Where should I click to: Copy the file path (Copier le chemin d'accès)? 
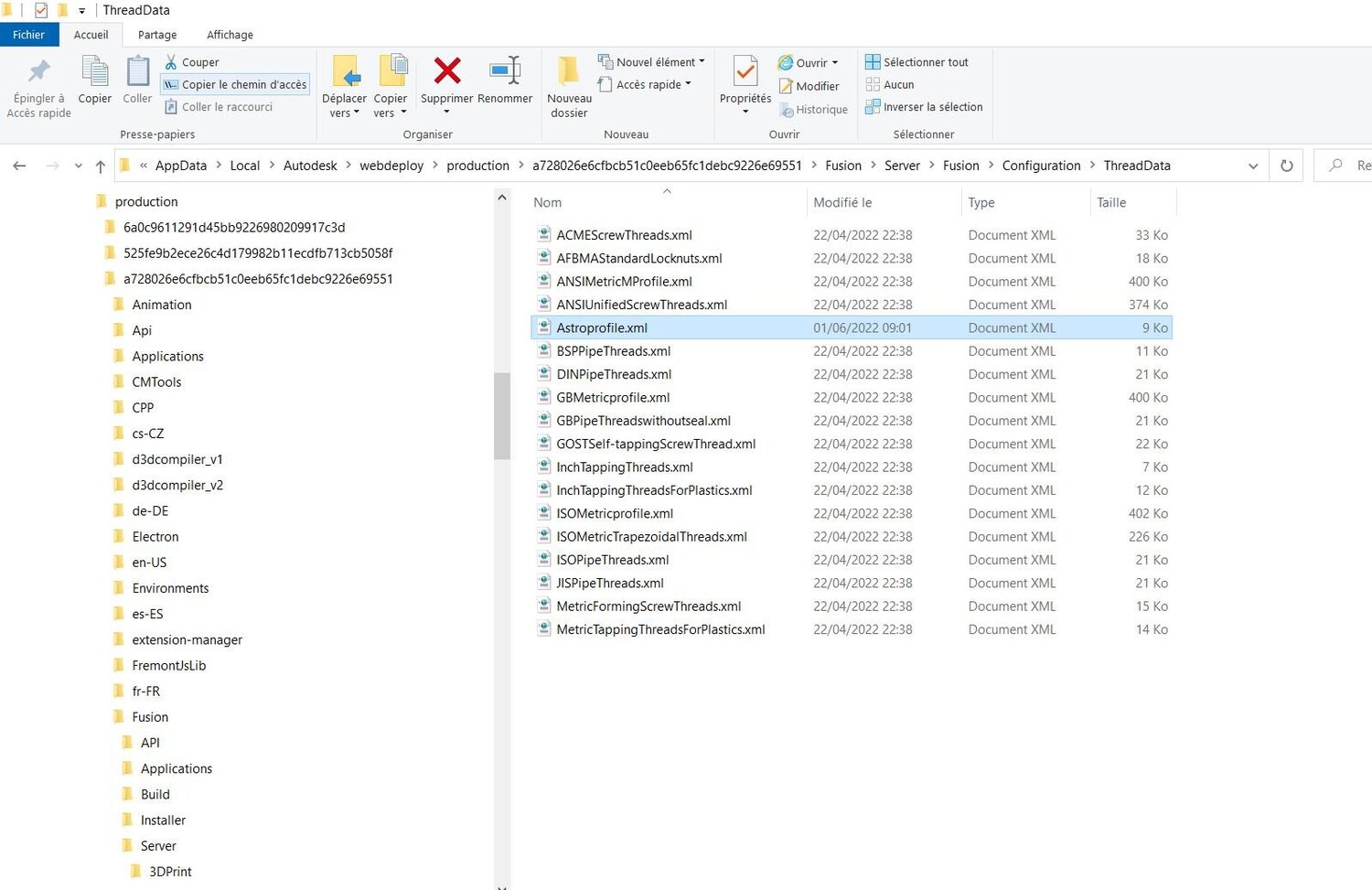click(235, 84)
